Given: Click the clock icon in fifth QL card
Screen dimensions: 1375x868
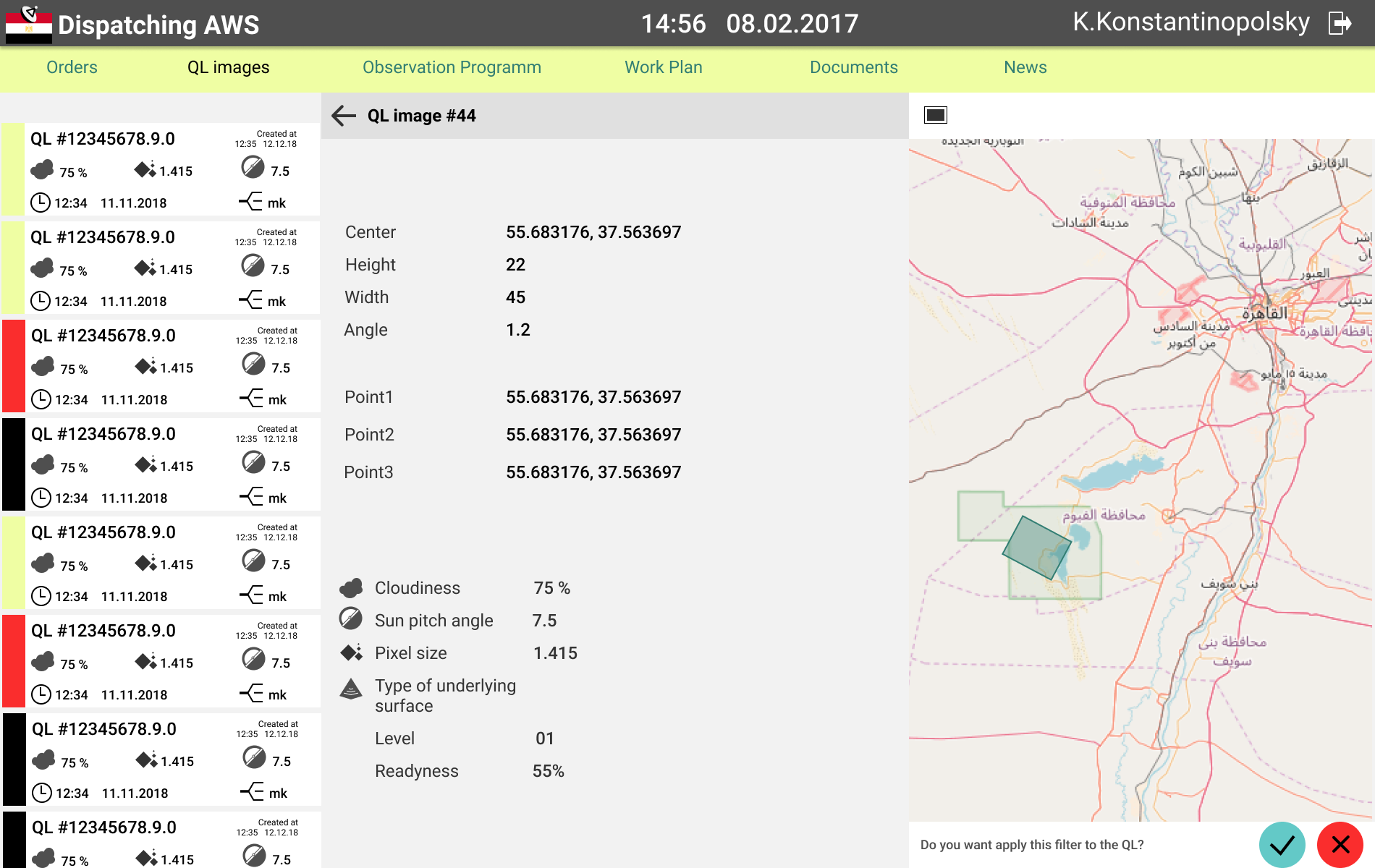Looking at the screenshot, I should click(41, 596).
